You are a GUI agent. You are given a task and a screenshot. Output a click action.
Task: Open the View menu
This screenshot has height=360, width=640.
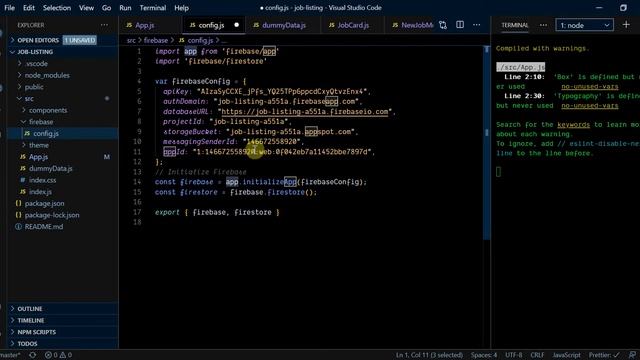86,8
